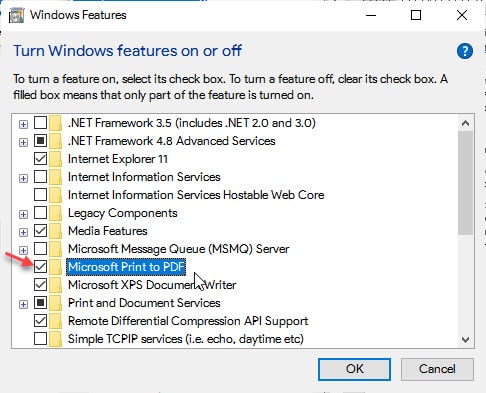486x393 pixels.
Task: Check Microsoft Message Queue (MSMQ) Server checkbox
Action: 40,249
